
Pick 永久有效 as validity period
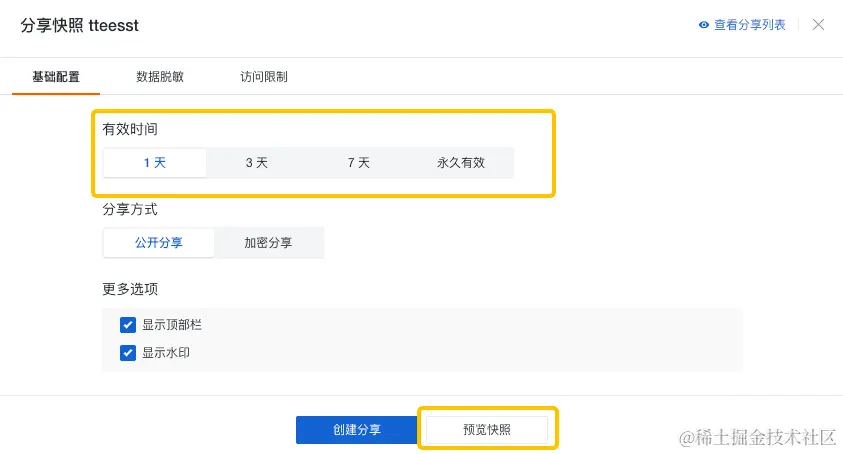tap(461, 162)
